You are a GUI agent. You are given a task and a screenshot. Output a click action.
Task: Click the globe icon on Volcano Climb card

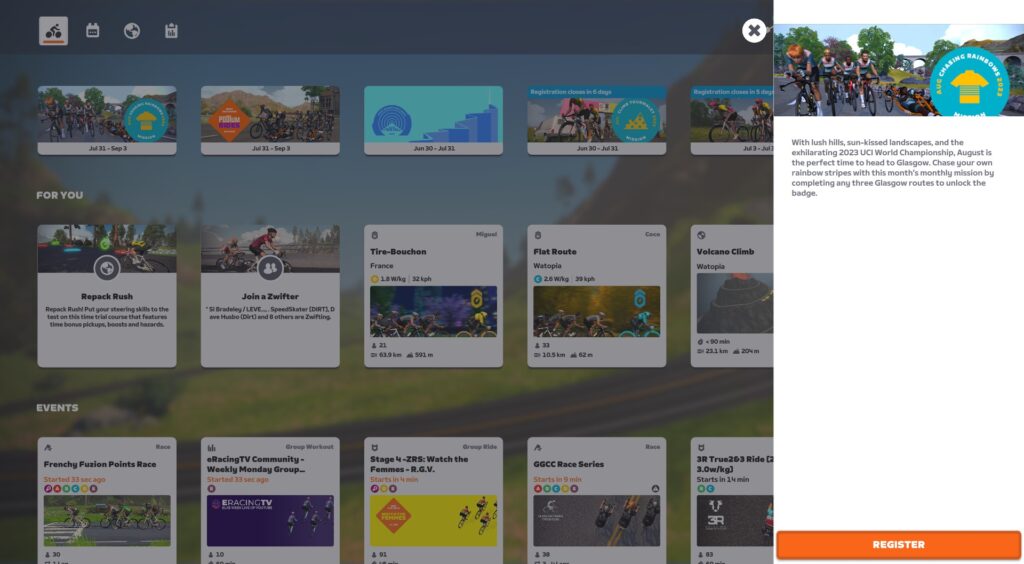(x=701, y=235)
